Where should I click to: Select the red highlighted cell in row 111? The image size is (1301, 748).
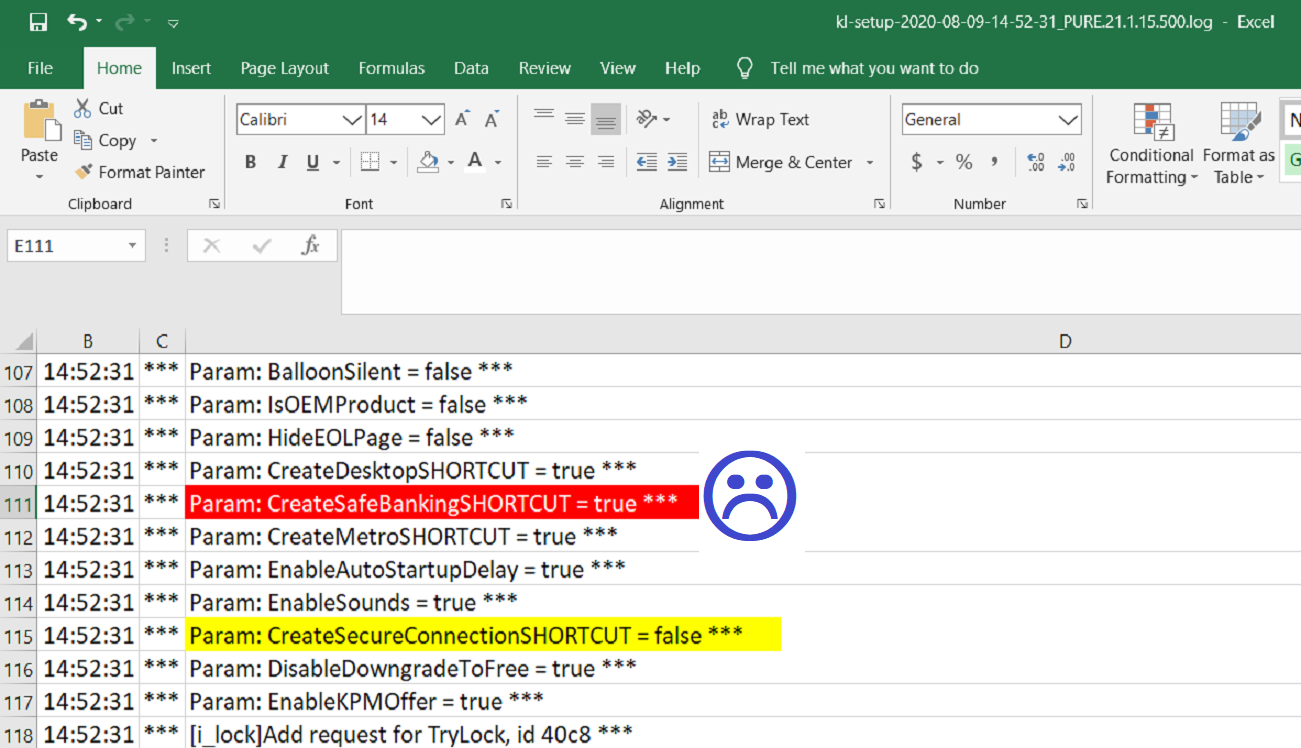[441, 503]
